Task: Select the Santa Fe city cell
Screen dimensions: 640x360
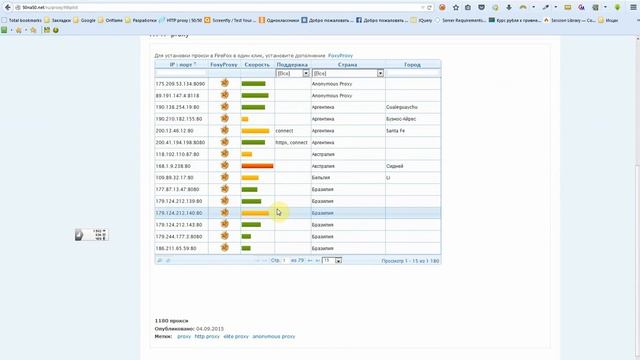Action: tap(413, 131)
